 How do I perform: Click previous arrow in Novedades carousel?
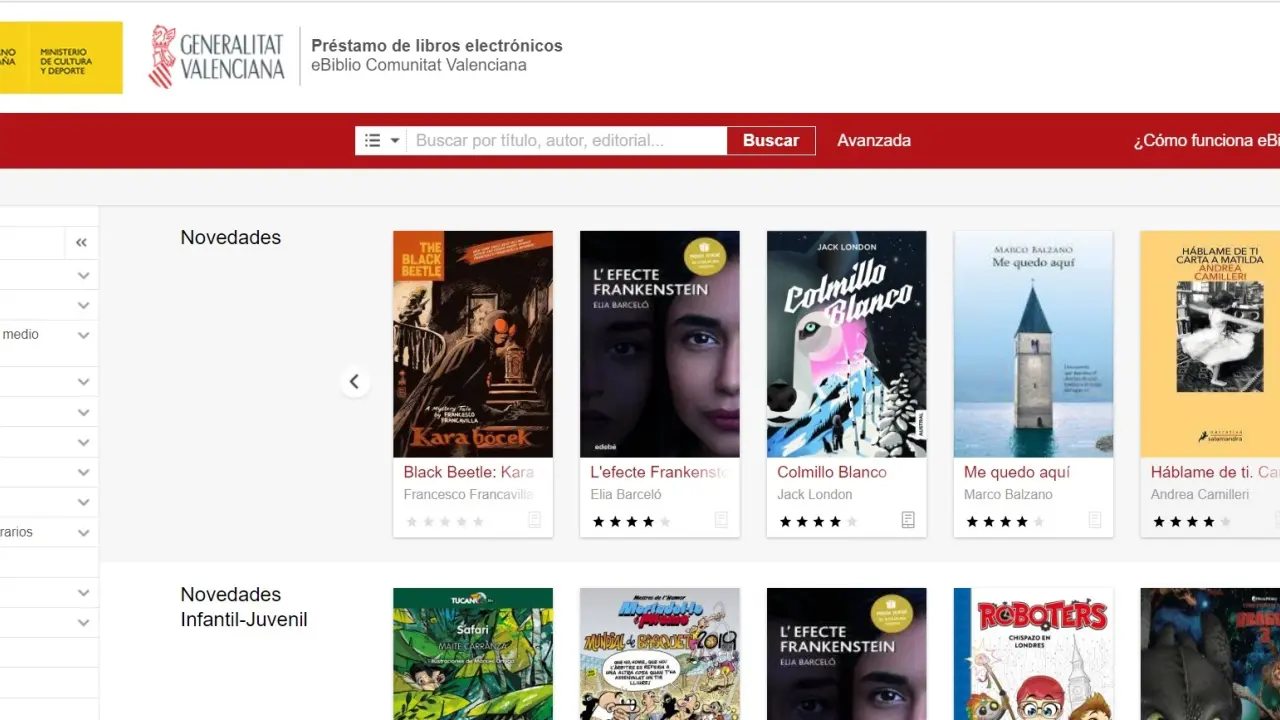[x=354, y=381]
